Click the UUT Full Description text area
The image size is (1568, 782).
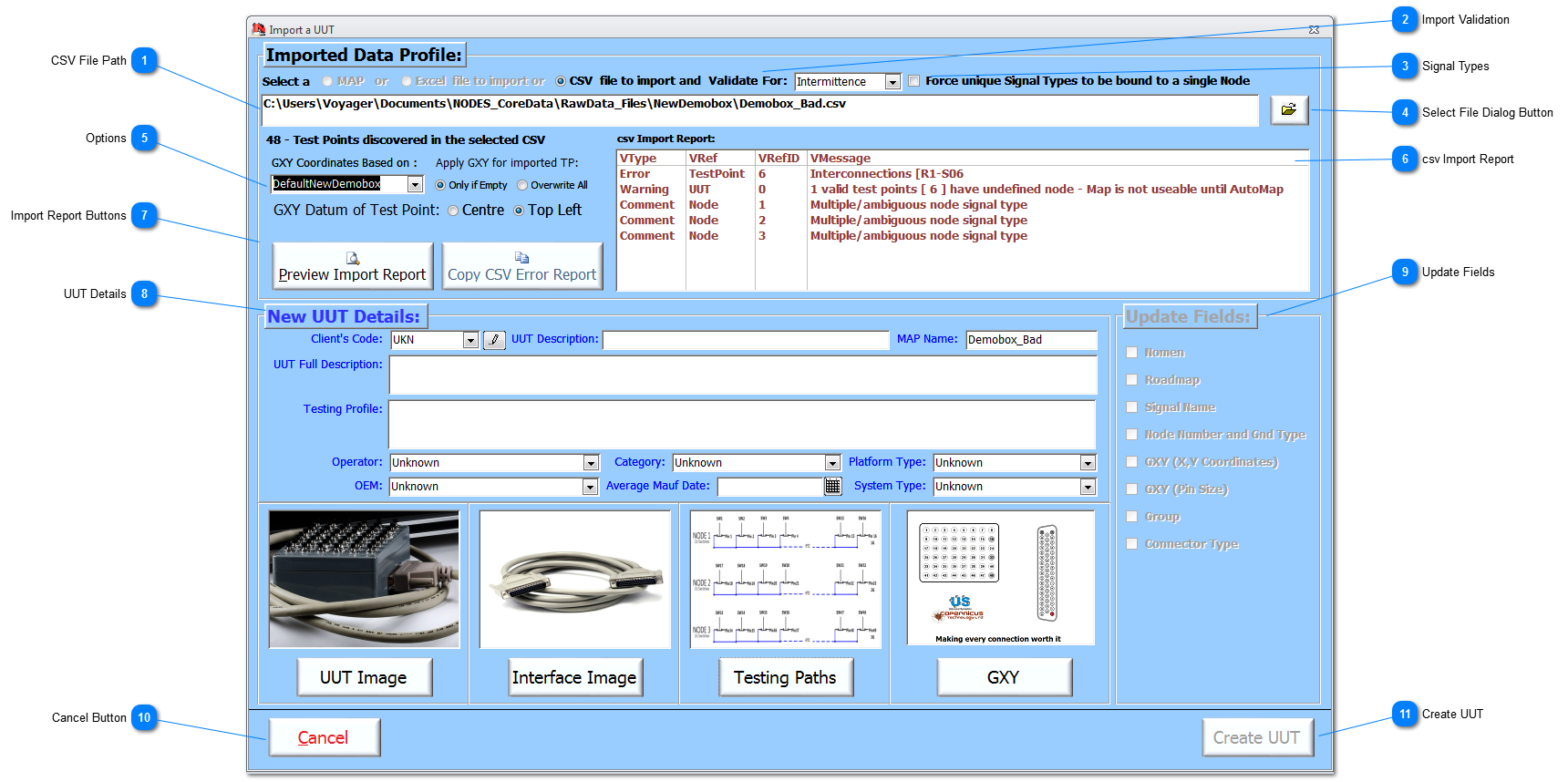[x=743, y=375]
